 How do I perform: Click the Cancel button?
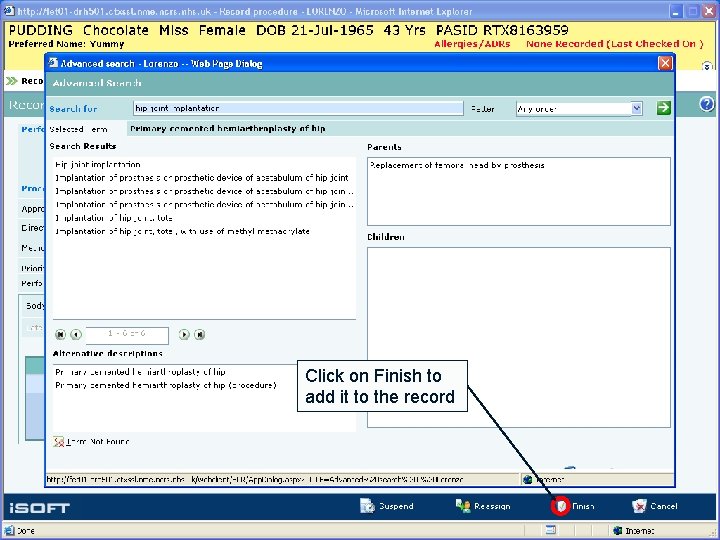pos(654,506)
